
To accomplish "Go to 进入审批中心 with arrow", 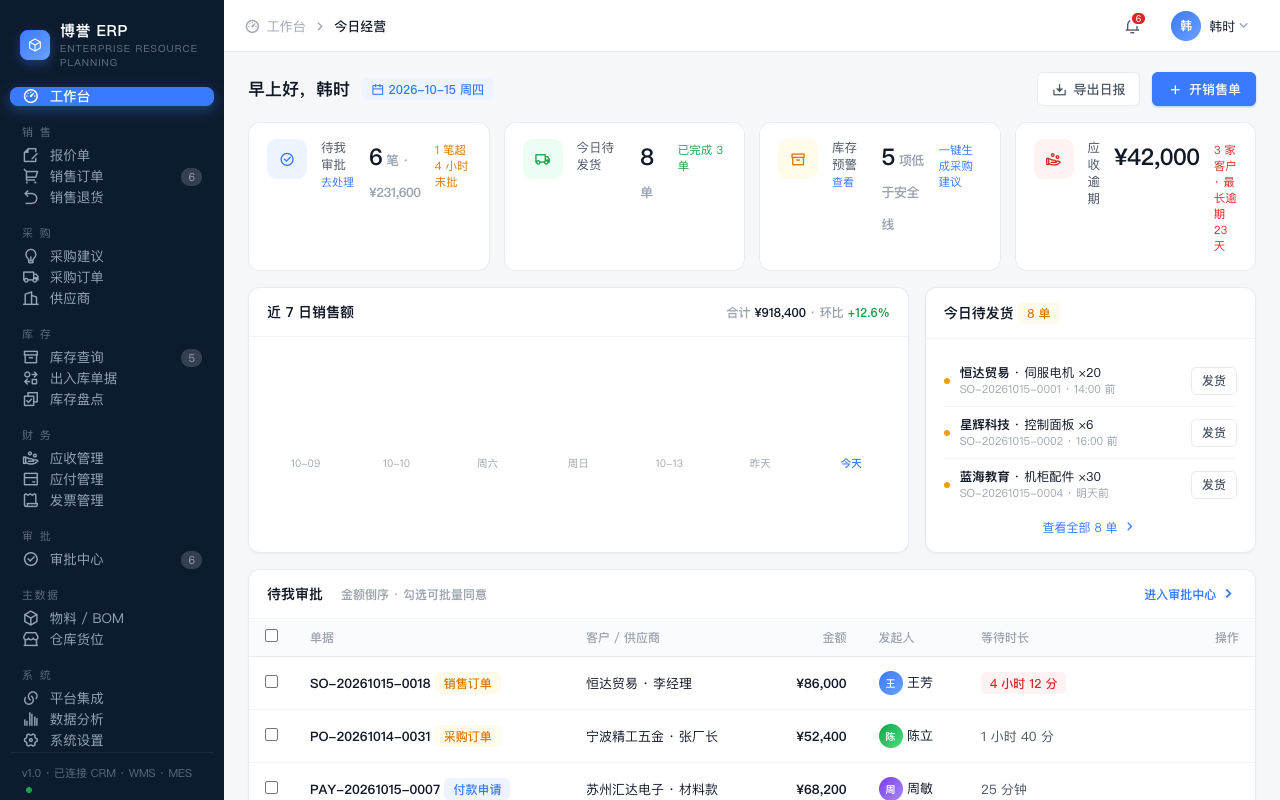I will (x=1189, y=594).
